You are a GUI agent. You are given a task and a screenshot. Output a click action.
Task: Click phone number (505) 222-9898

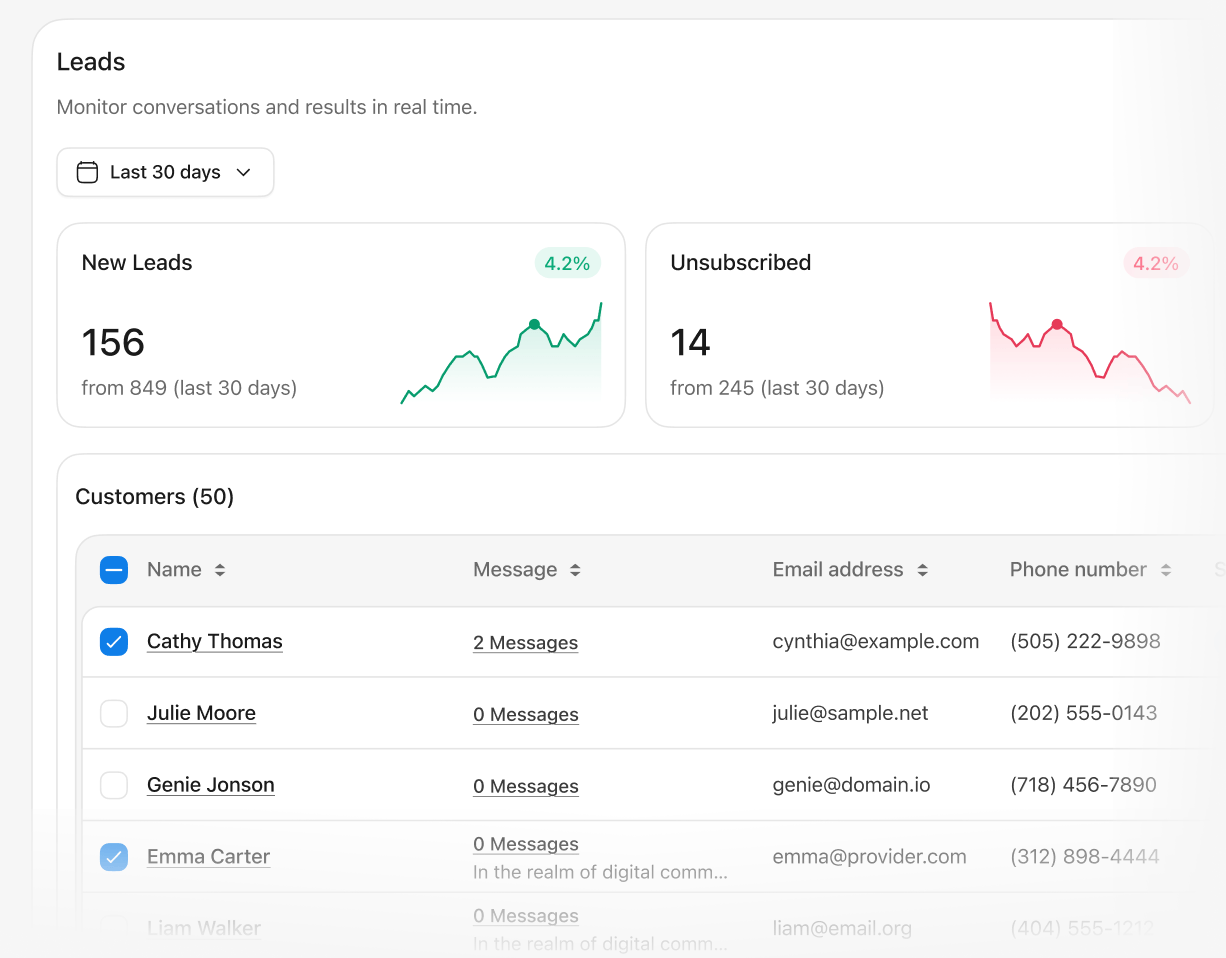(x=1085, y=642)
